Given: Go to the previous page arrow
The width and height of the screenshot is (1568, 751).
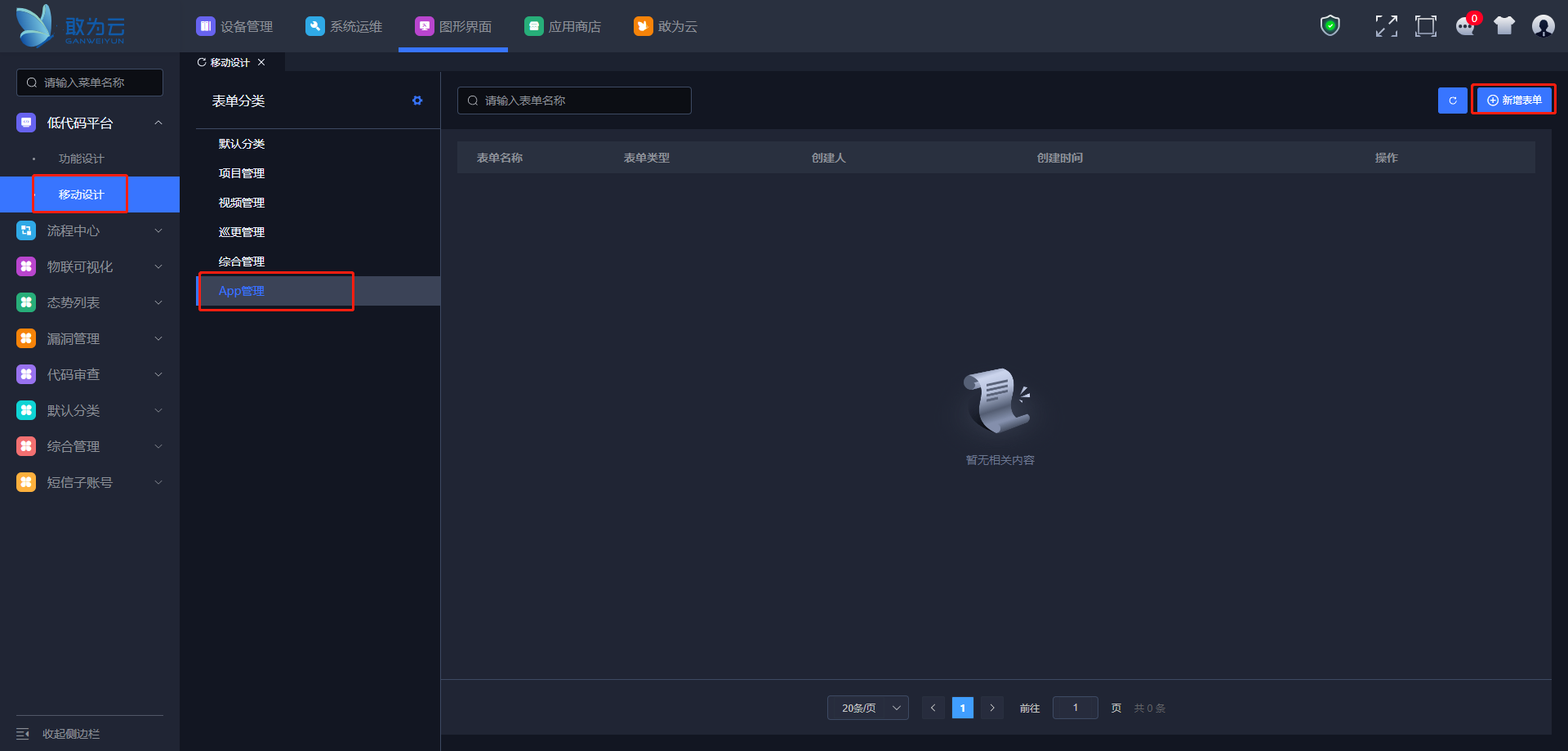Looking at the screenshot, I should pos(933,708).
